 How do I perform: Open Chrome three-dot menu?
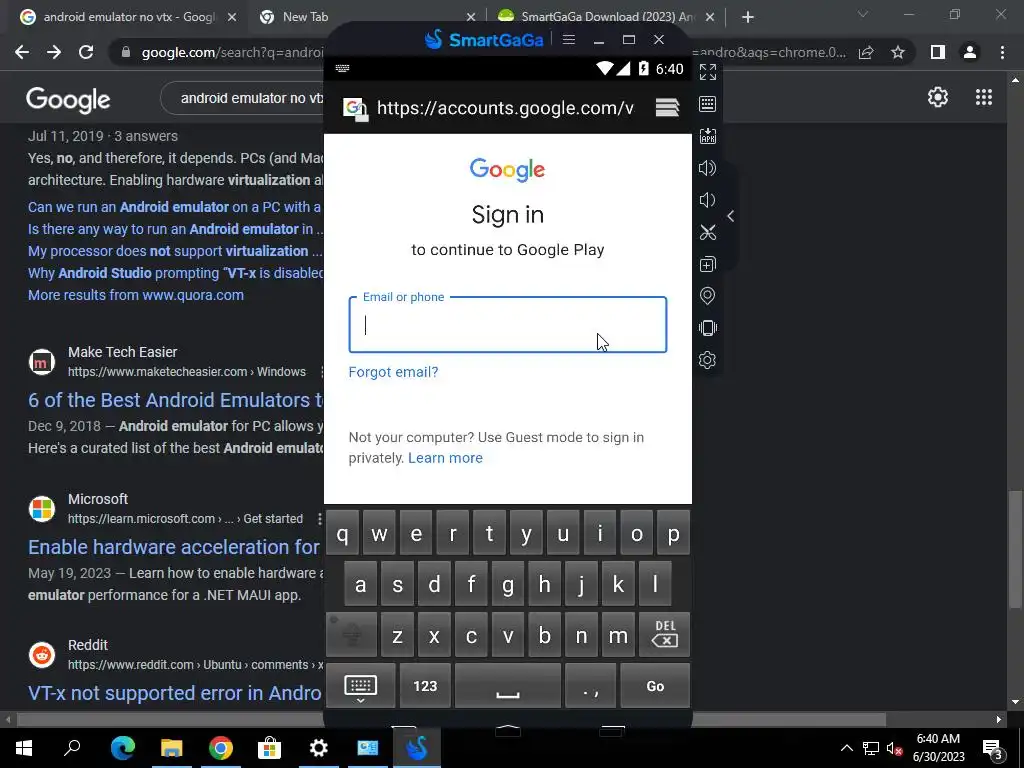click(1002, 52)
